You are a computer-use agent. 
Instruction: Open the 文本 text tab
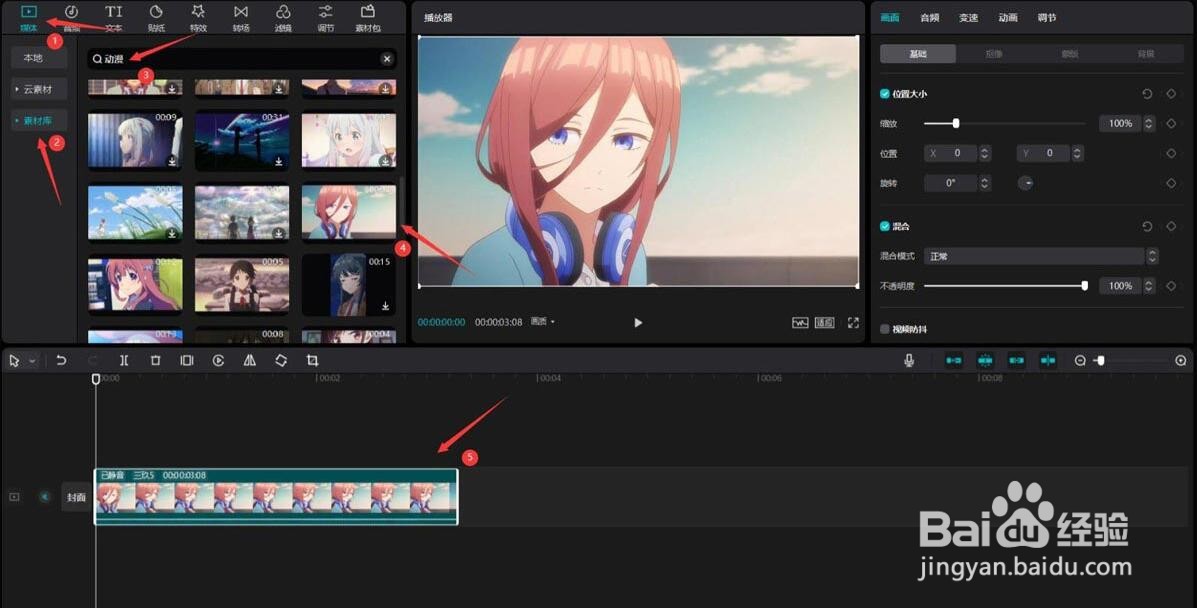(x=114, y=18)
